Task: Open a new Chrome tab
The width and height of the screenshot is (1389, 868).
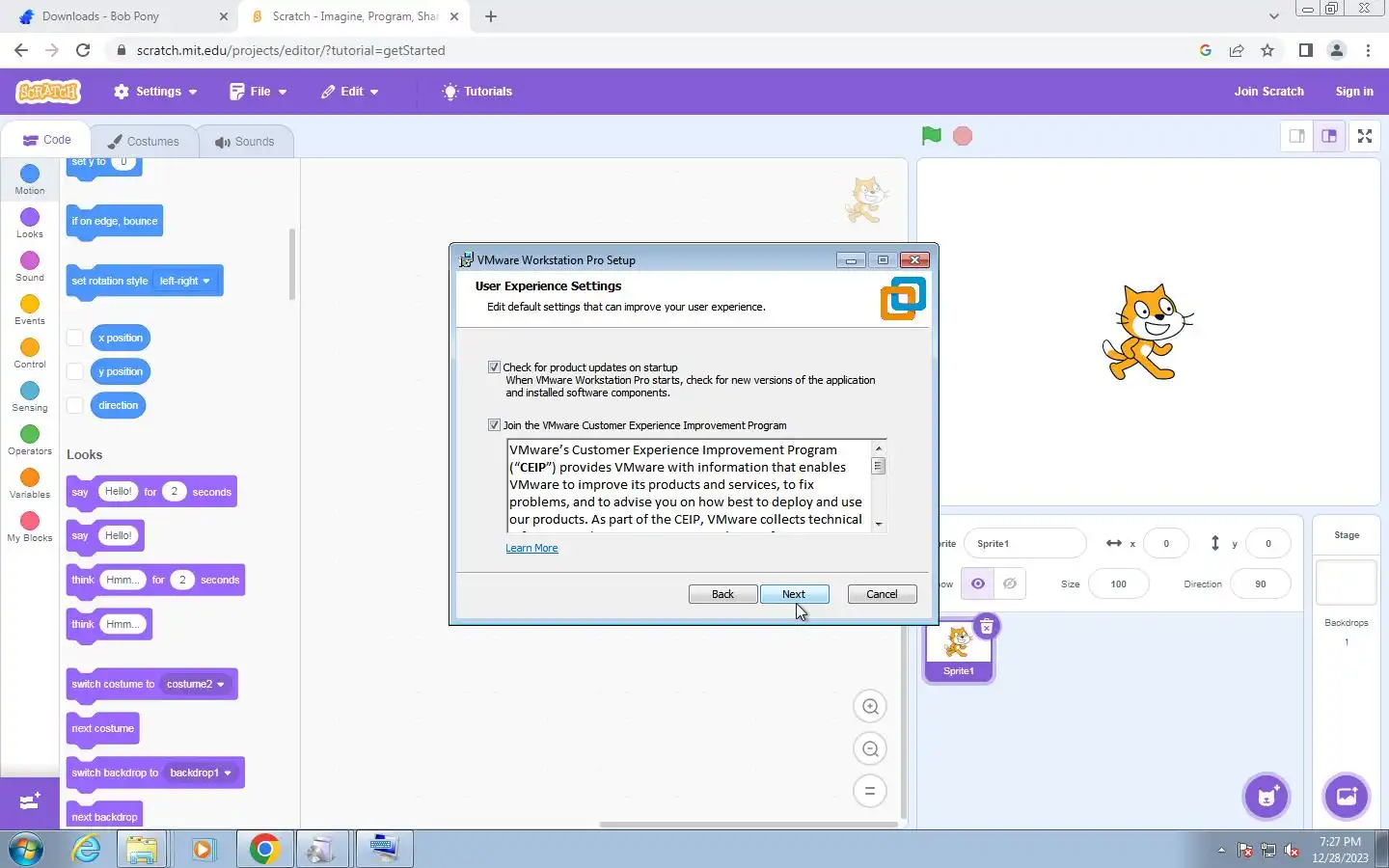Action: click(x=491, y=16)
